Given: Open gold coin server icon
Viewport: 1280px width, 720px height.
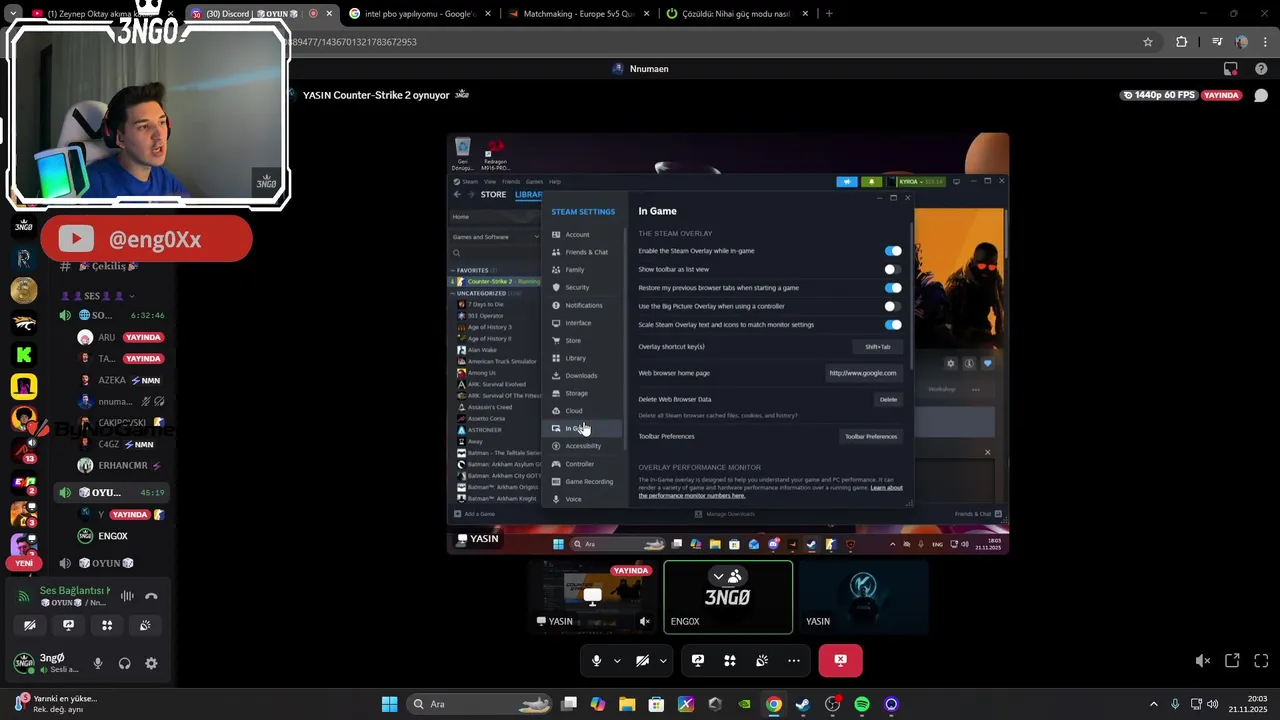Looking at the screenshot, I should pos(24,290).
